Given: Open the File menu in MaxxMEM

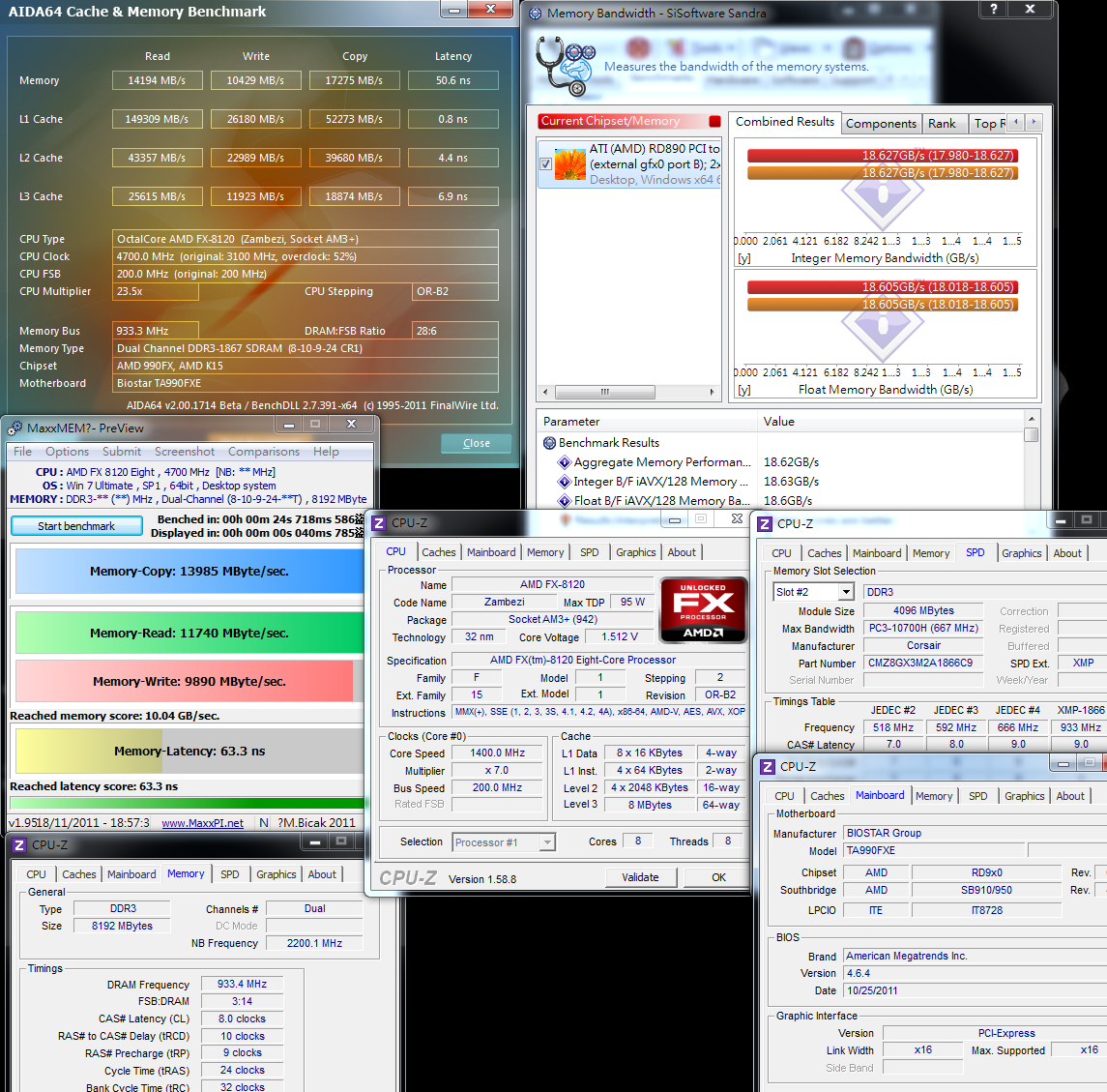Looking at the screenshot, I should pyautogui.click(x=22, y=452).
